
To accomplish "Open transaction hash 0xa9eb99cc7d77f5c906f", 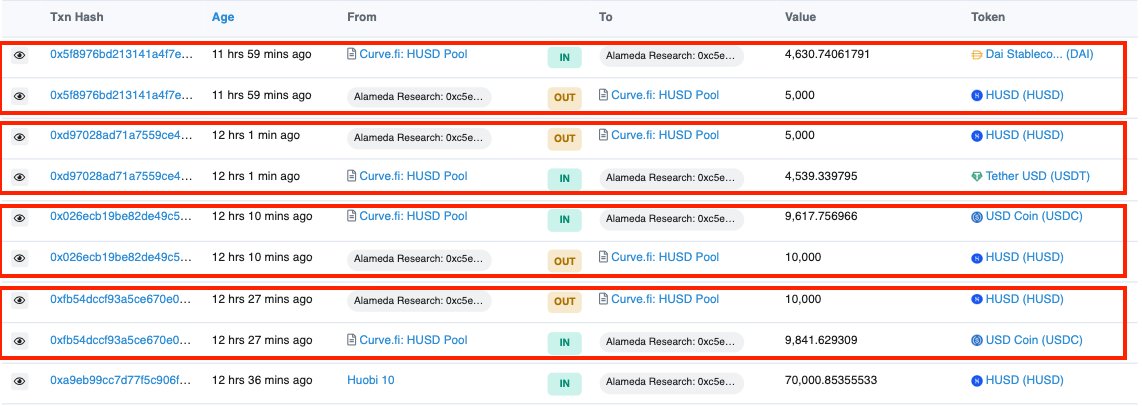I will 122,380.
